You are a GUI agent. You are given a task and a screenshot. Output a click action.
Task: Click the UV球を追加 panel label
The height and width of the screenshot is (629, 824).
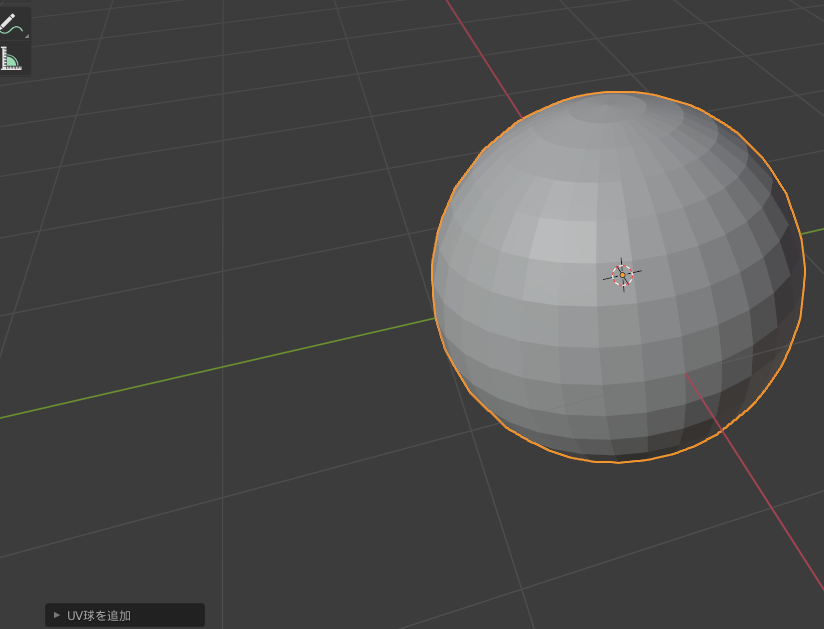[x=99, y=615]
